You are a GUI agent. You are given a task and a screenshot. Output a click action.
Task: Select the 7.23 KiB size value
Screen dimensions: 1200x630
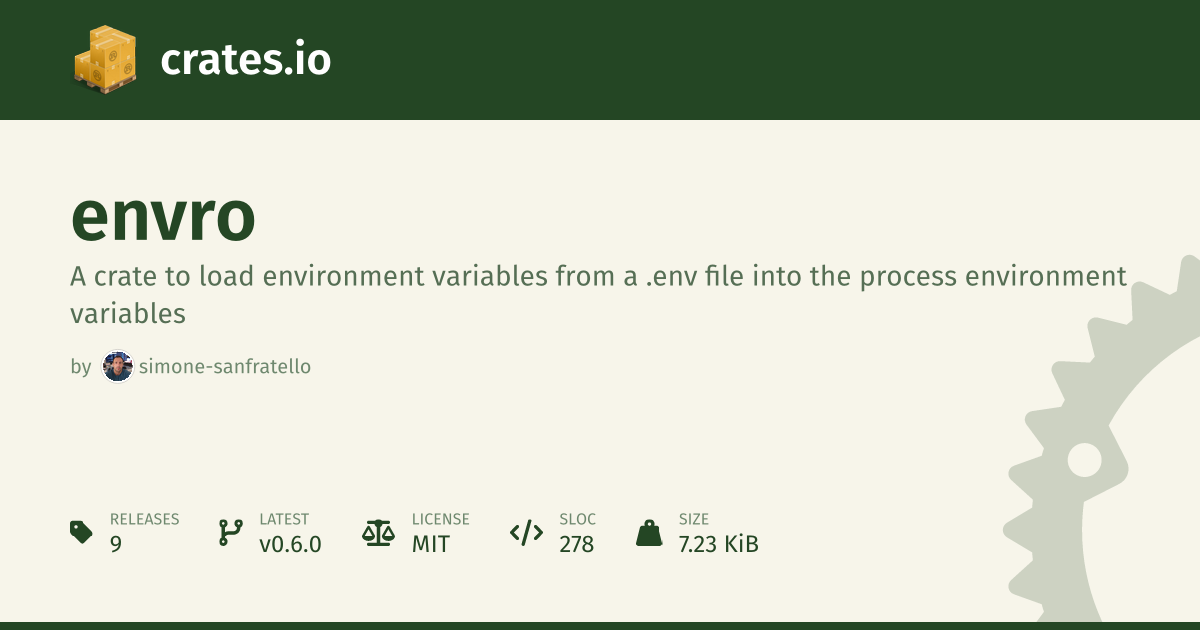718,544
